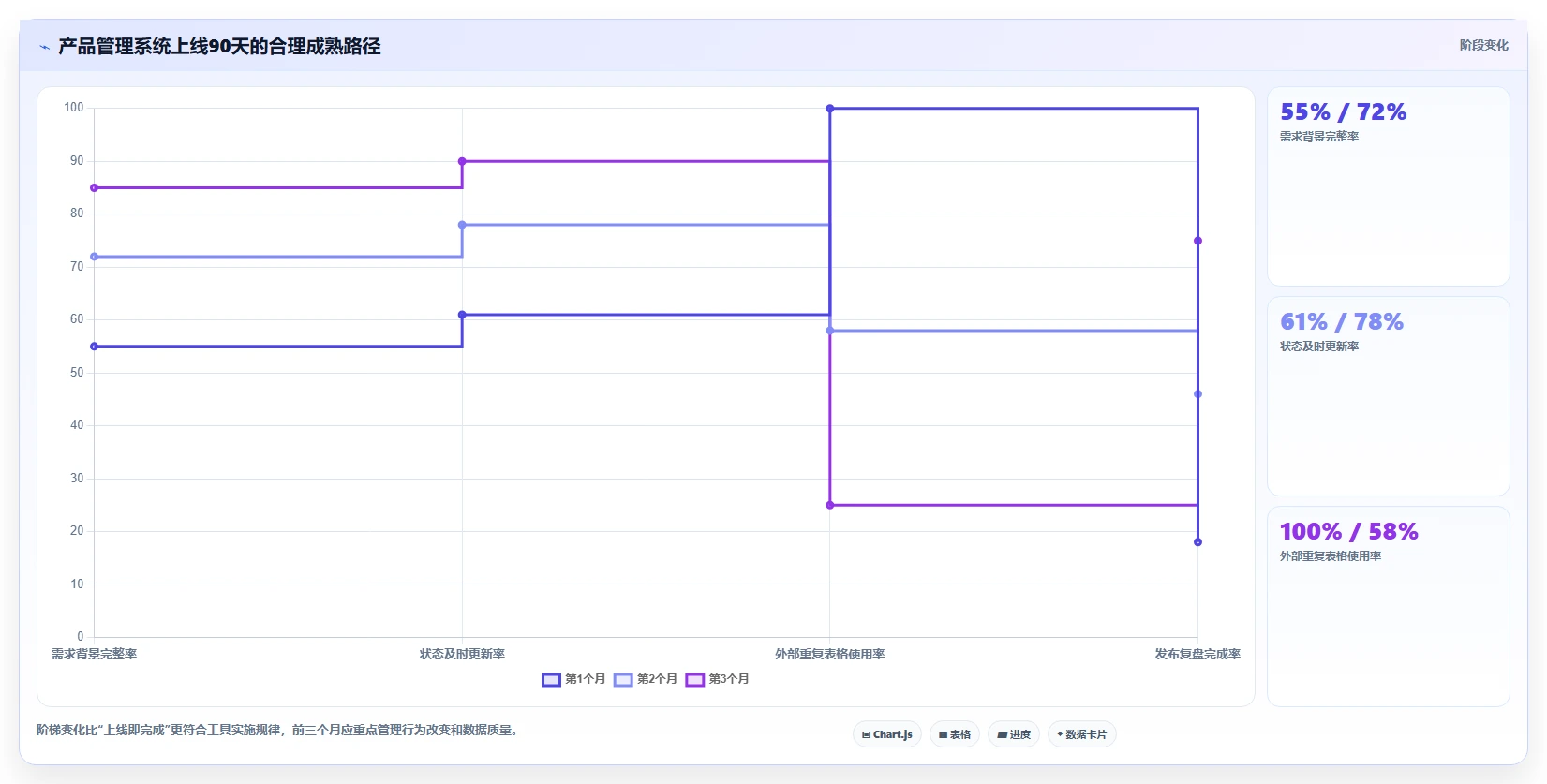Open the 100% / 58% 外部重复表格使用率 card
Image resolution: width=1547 pixels, height=784 pixels.
point(1389,606)
